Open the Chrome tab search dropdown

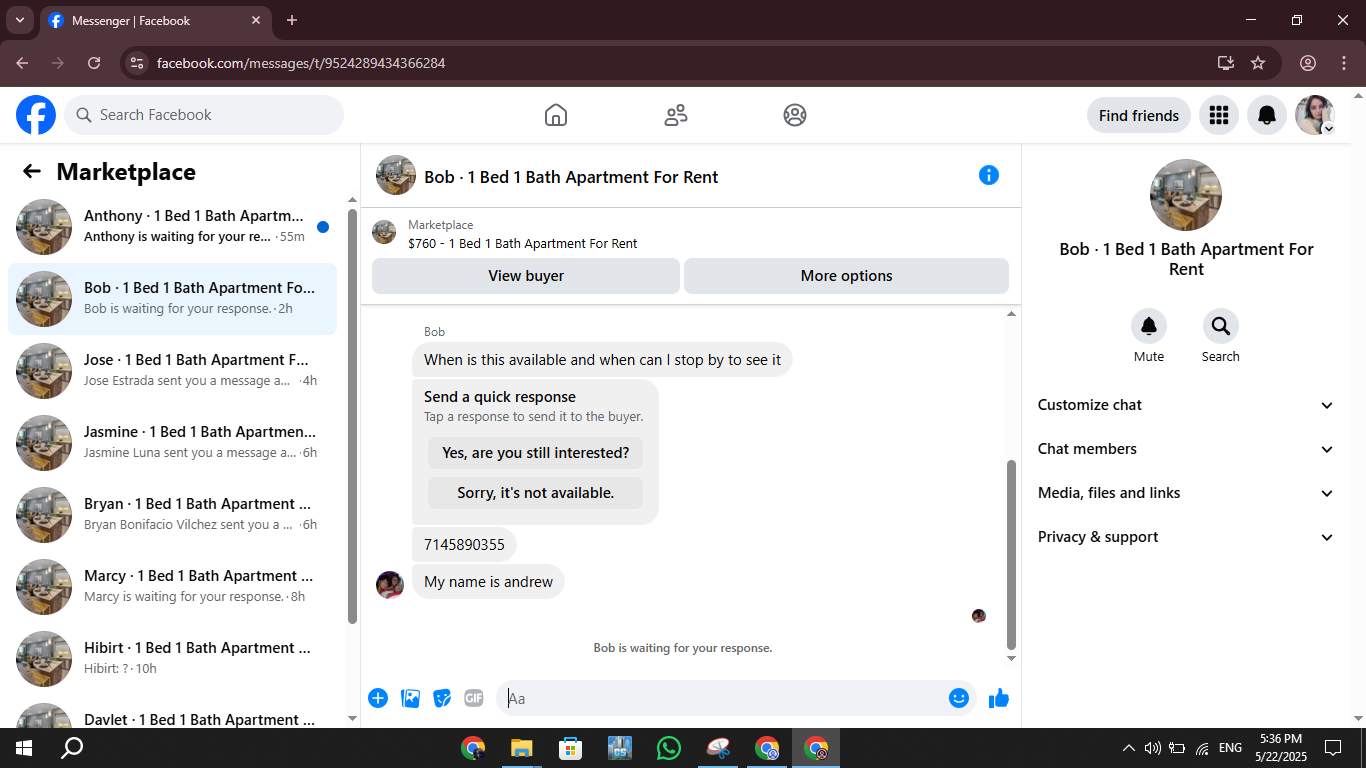19,20
